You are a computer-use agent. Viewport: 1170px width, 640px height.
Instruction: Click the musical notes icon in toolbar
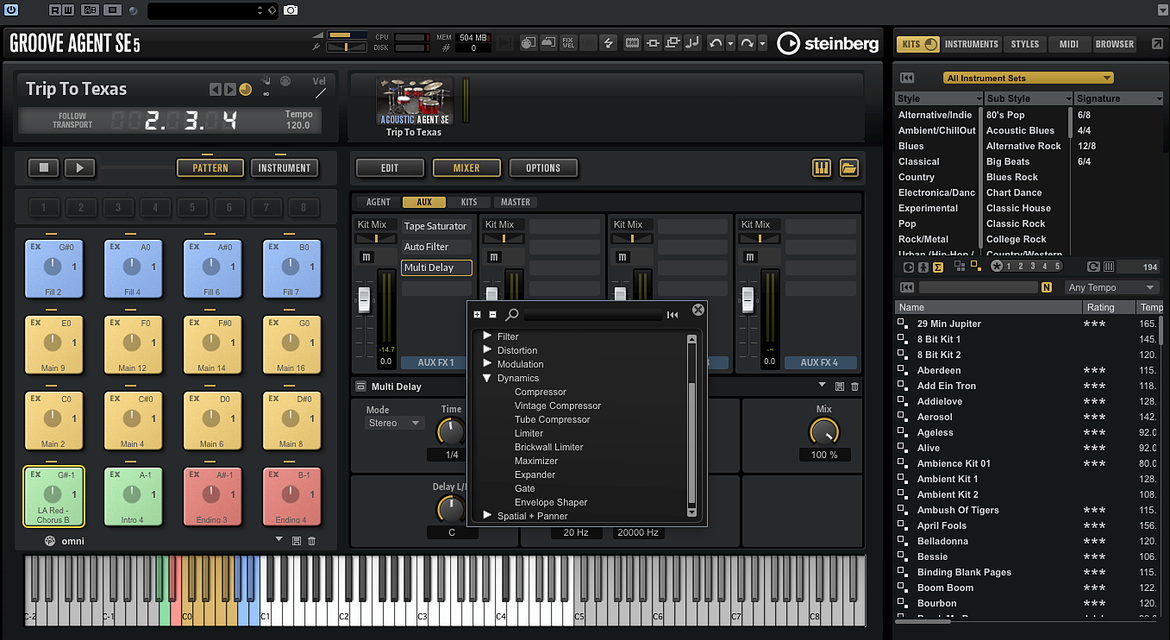point(692,43)
